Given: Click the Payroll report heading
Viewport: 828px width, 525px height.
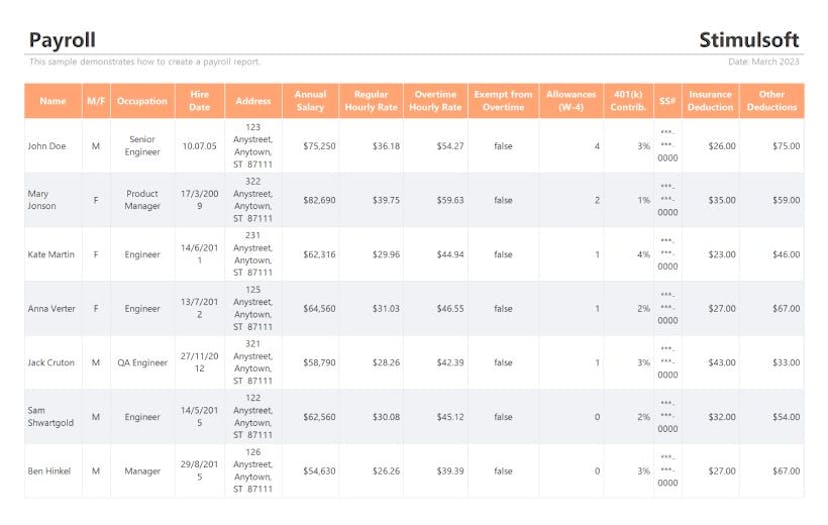Looking at the screenshot, I should click(x=62, y=40).
